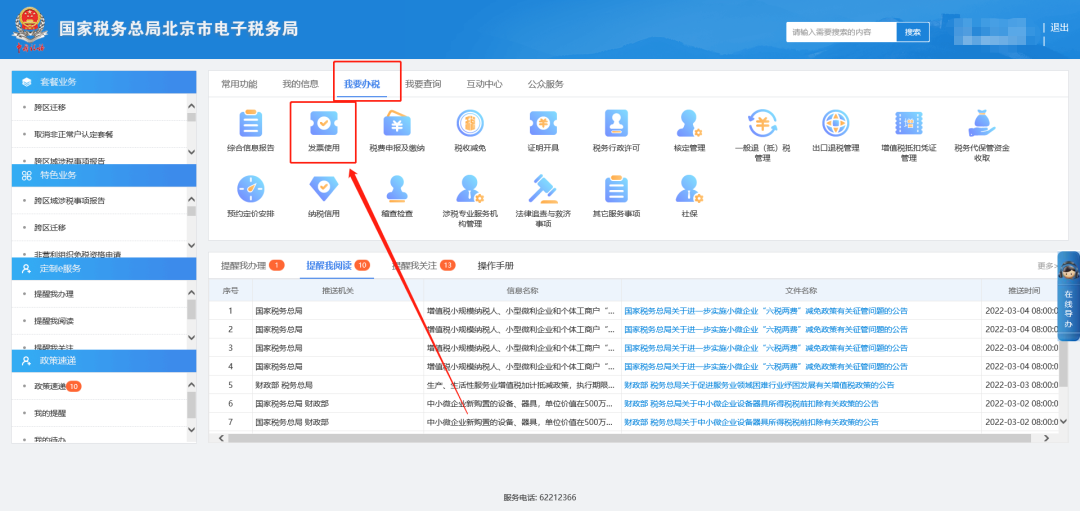Open first row's 文件名称 announcement link
Image resolution: width=1080 pixels, height=511 pixels.
[765, 311]
